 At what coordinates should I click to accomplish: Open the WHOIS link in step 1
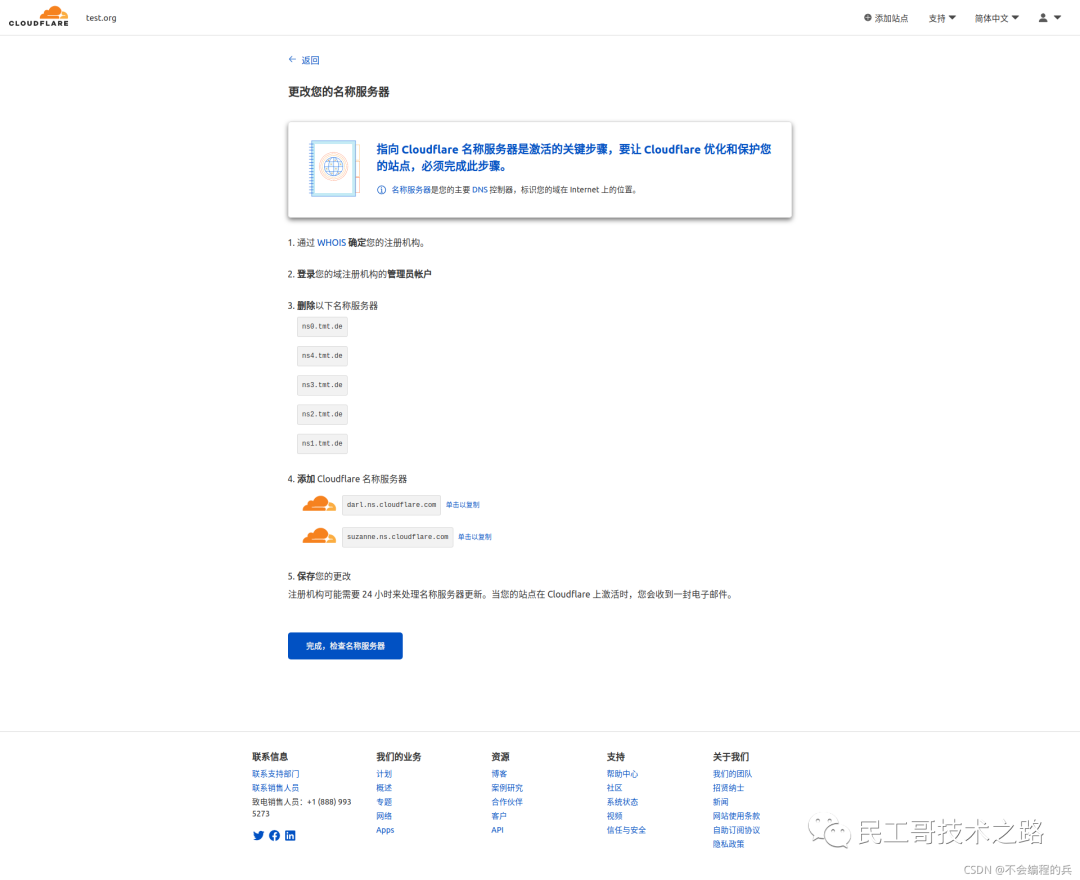coord(331,242)
